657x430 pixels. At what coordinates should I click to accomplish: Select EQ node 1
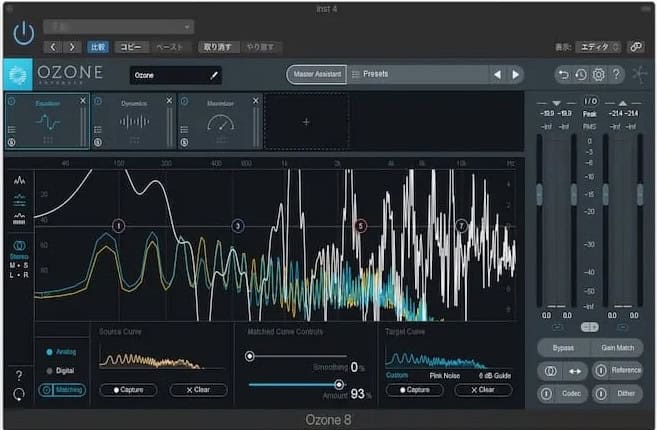pyautogui.click(x=119, y=226)
